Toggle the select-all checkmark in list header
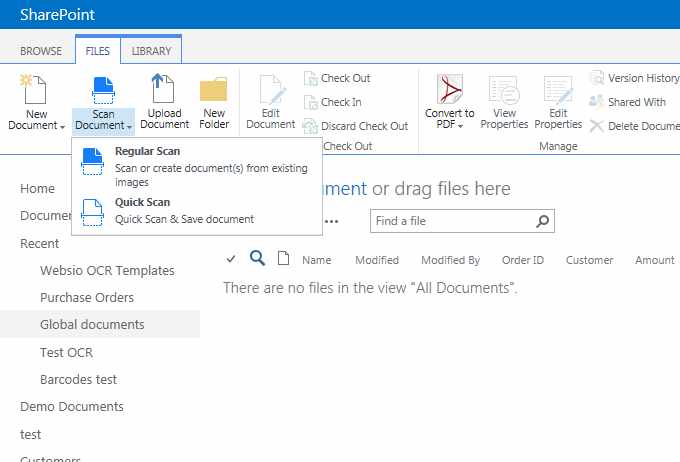 point(231,259)
